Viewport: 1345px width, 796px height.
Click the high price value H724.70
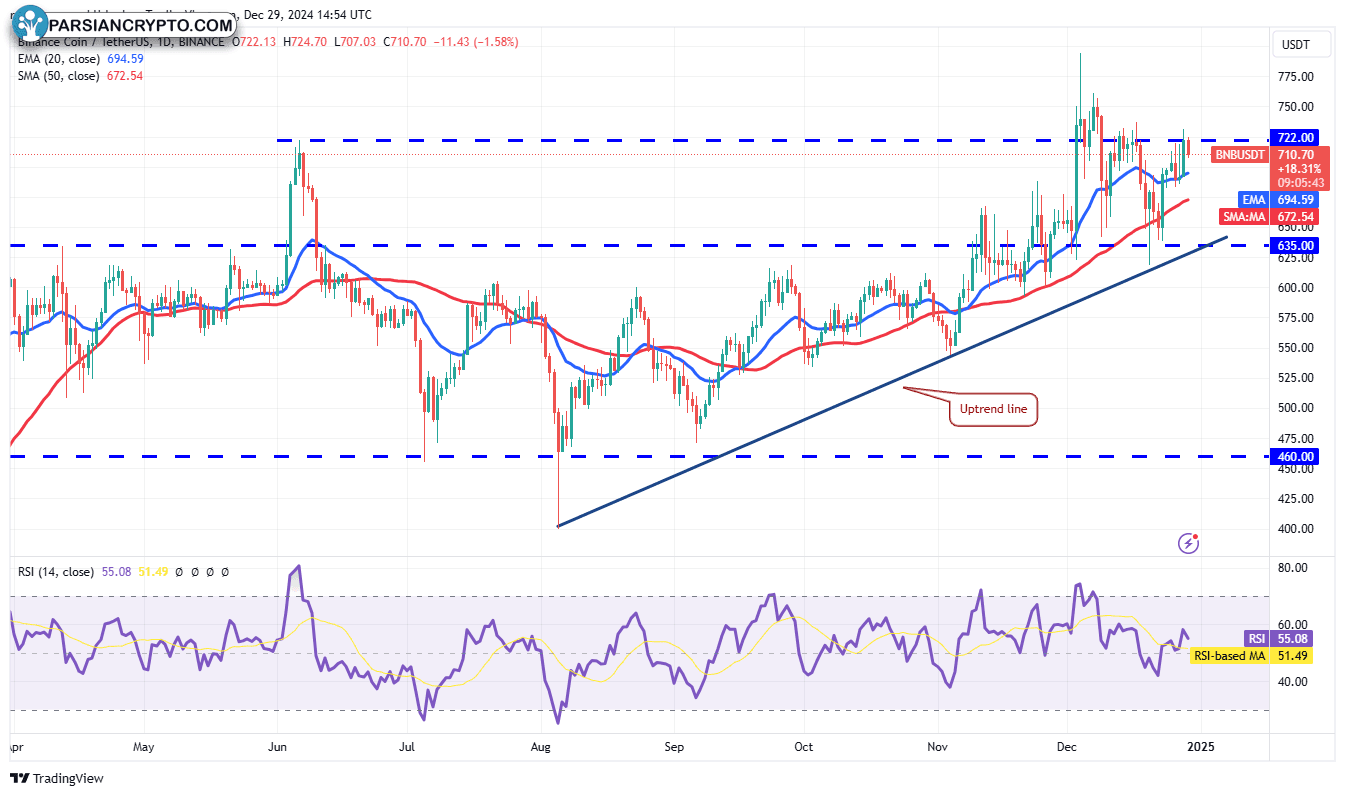(x=306, y=42)
